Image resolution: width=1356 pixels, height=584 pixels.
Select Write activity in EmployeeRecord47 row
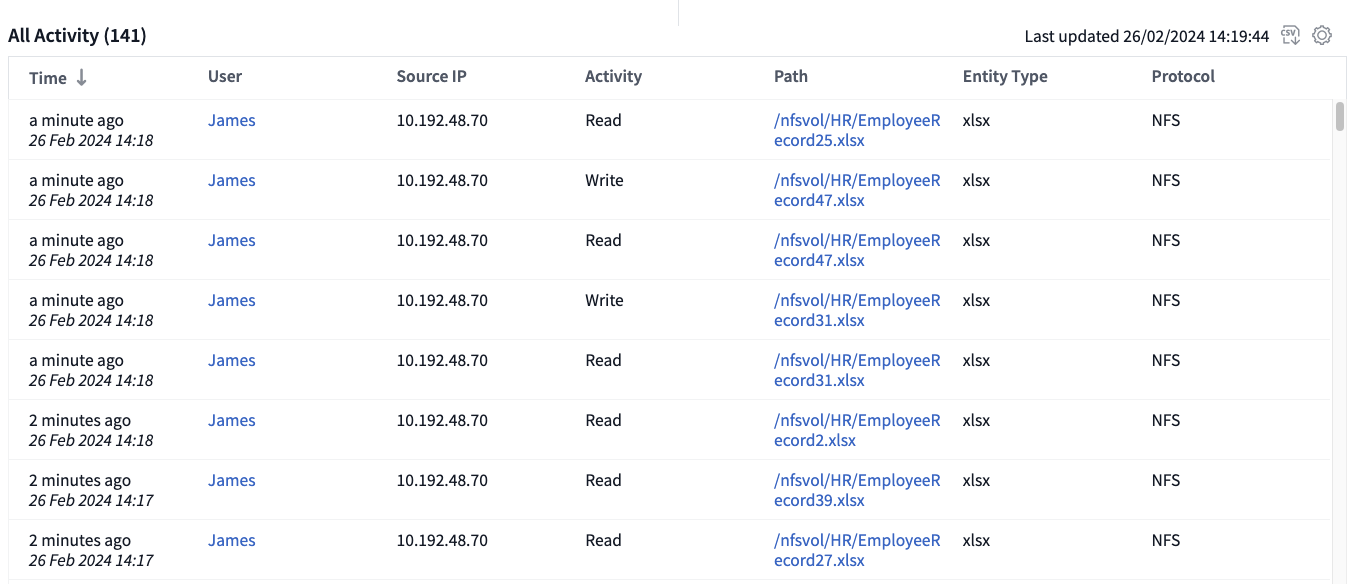(604, 180)
